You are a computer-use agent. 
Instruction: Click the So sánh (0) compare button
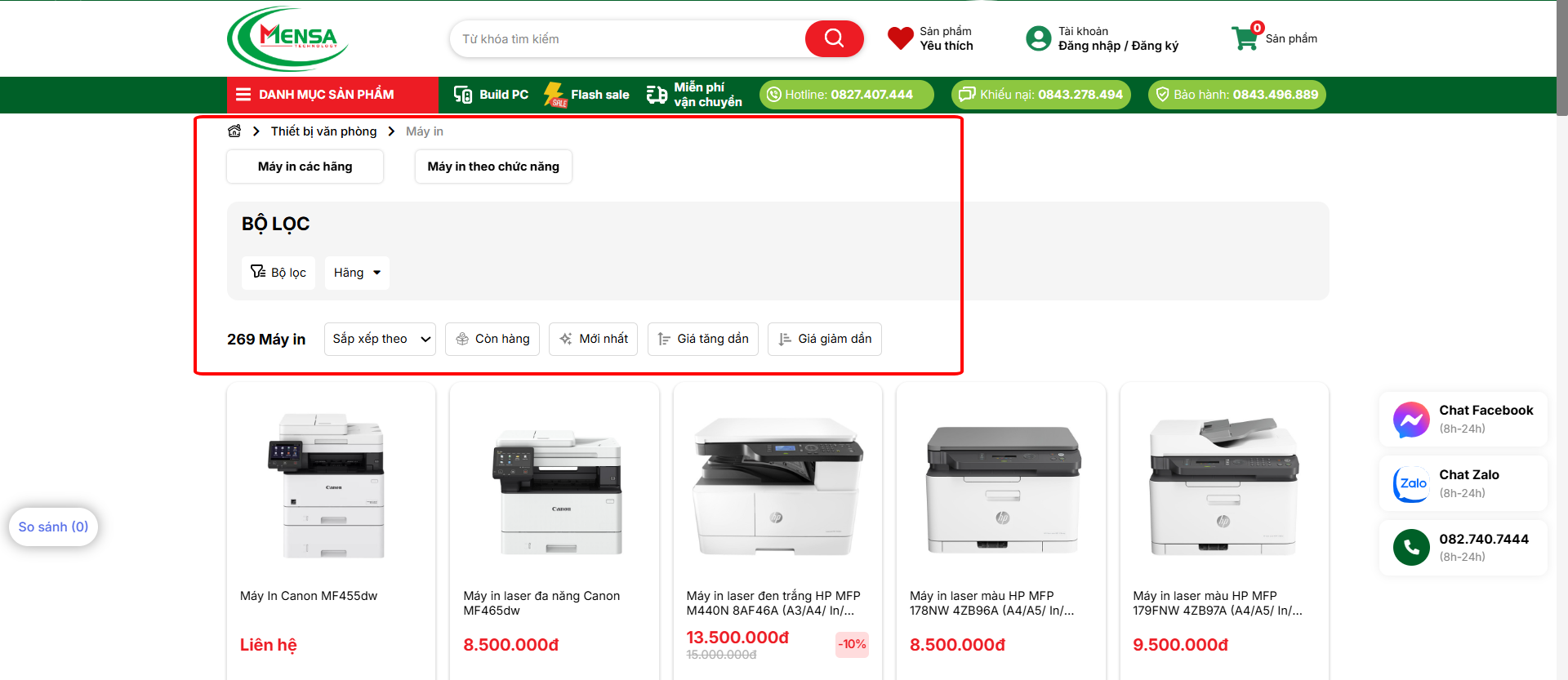coord(53,527)
